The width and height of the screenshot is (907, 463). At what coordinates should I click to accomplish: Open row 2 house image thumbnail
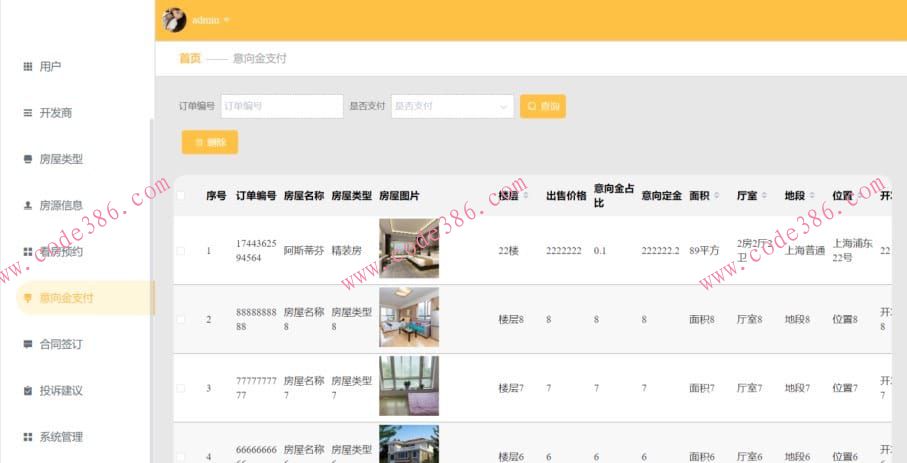click(409, 317)
